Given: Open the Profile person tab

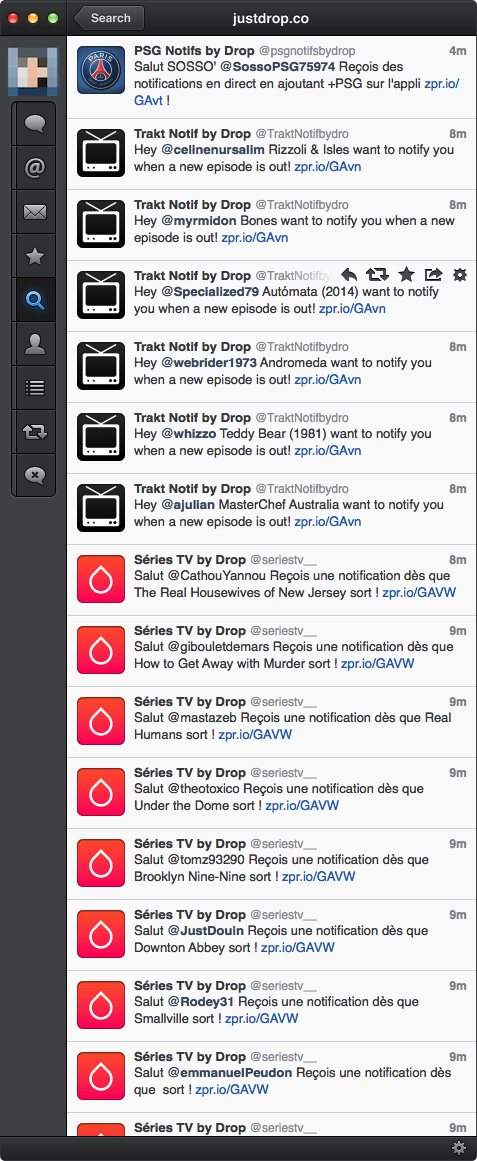Looking at the screenshot, I should click(x=34, y=344).
